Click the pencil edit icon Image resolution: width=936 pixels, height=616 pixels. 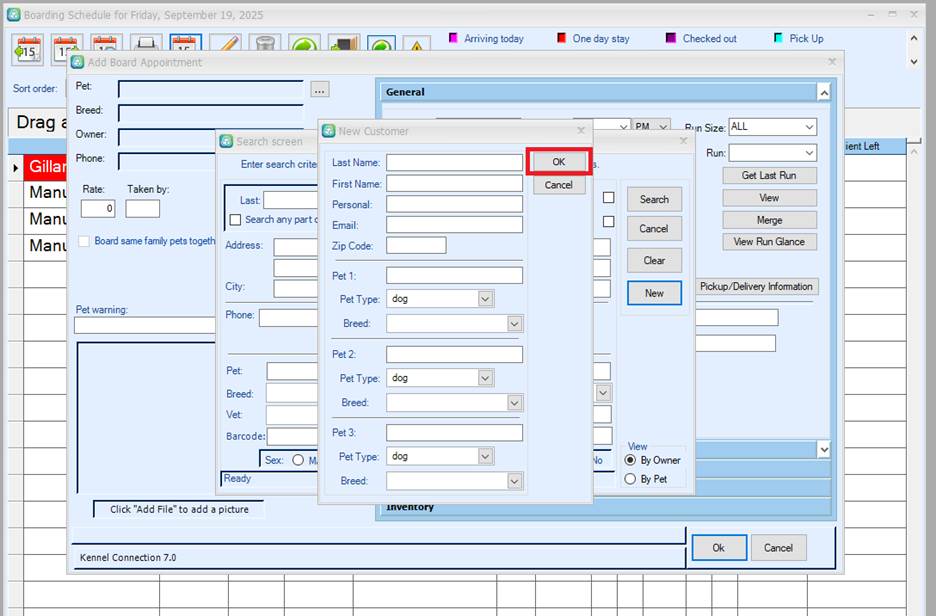point(225,47)
